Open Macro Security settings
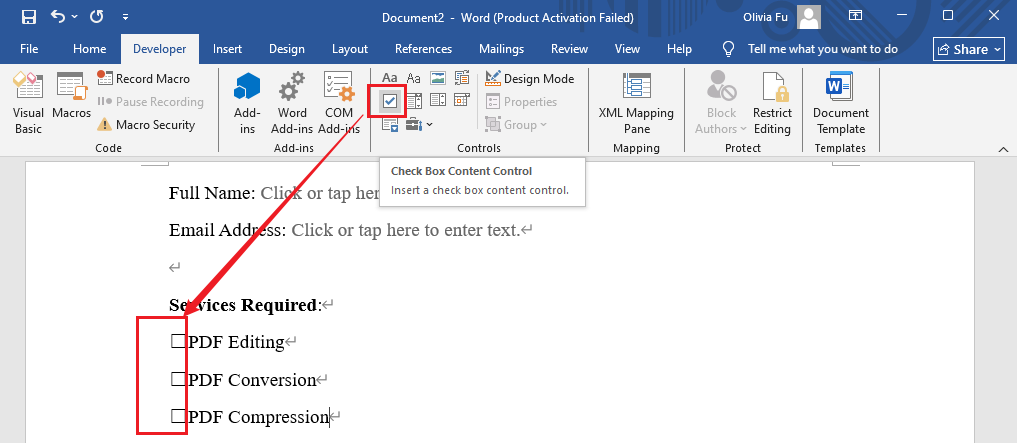 coord(146,125)
